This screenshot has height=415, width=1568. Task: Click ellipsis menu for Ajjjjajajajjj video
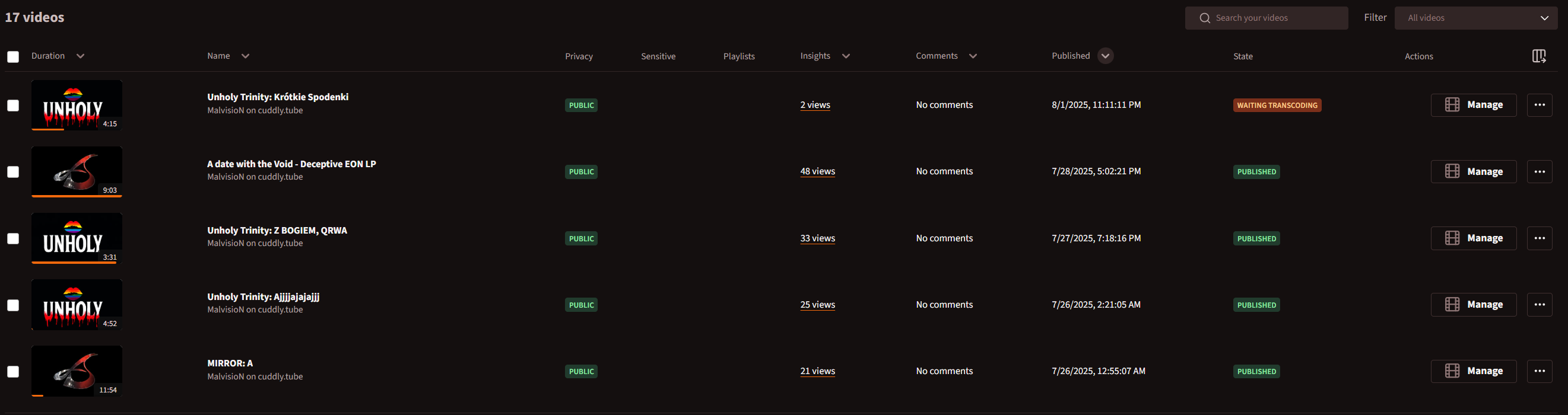[x=1539, y=304]
